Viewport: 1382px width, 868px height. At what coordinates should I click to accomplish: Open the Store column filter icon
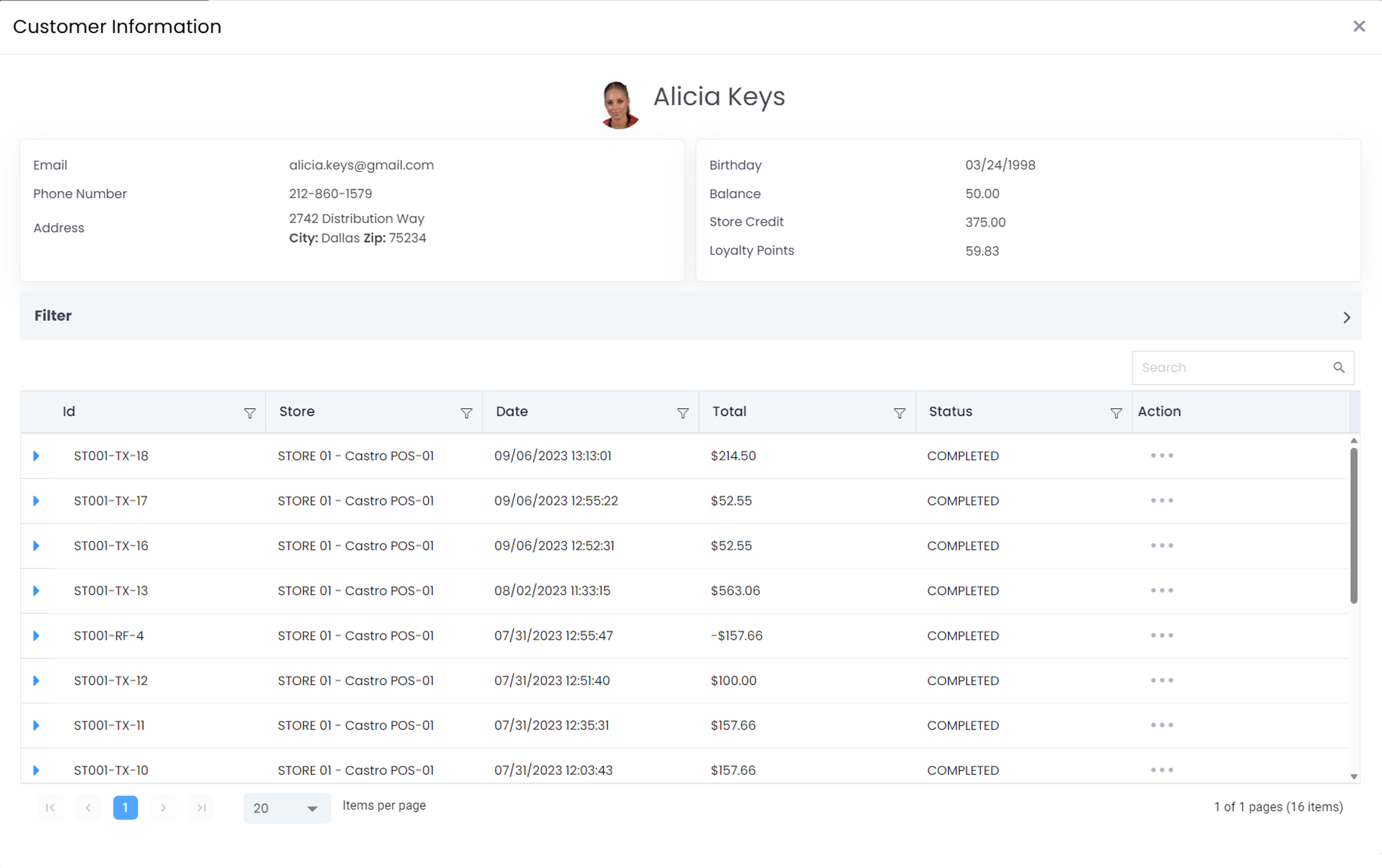coord(466,413)
